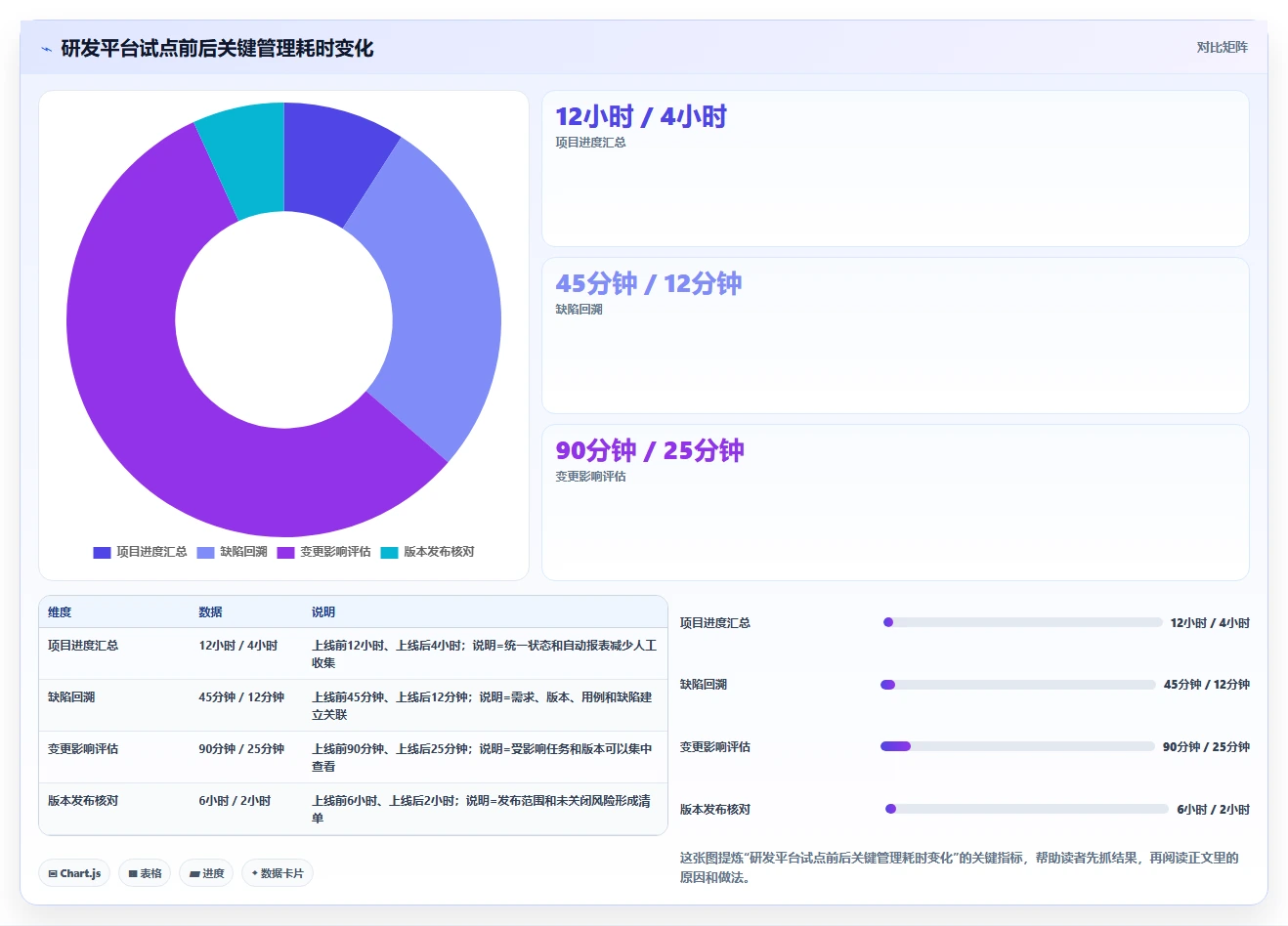Toggle the 变更影响评估 legend color box
This screenshot has height=926, width=1288.
click(x=285, y=552)
